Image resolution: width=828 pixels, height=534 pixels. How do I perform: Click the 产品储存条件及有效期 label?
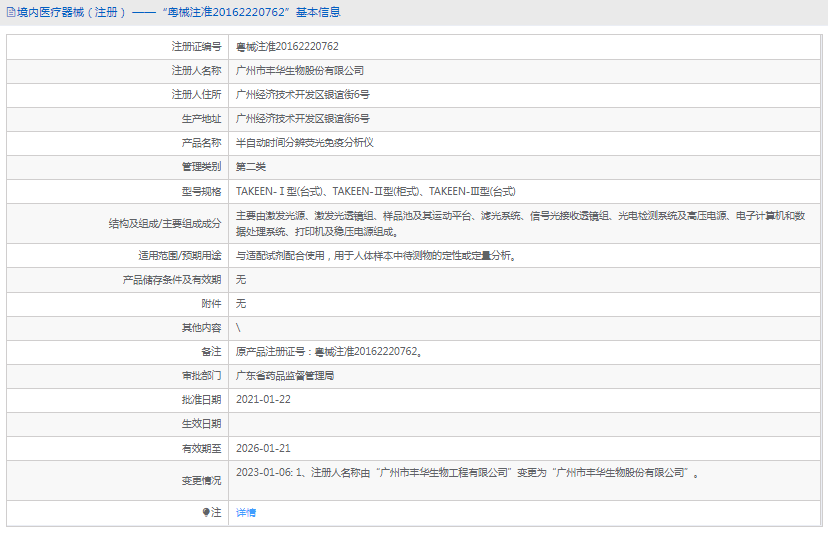[172, 280]
